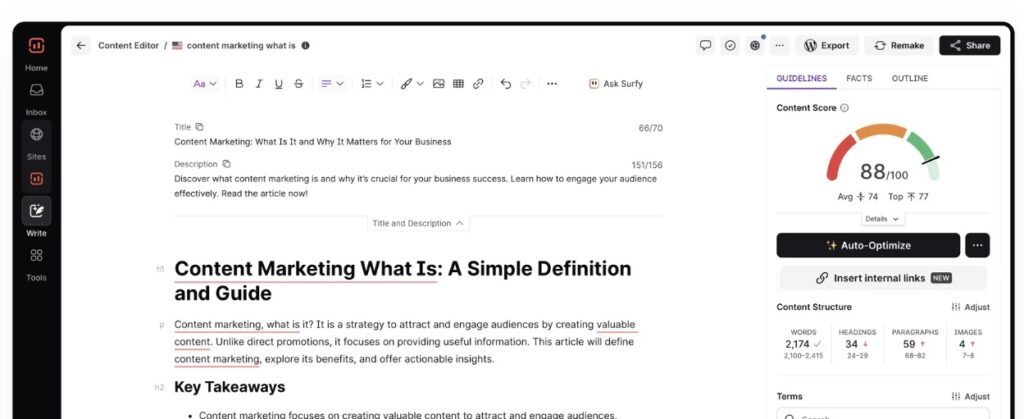Click the Content Score info icon
Screen dimensions: 1024x419
point(844,108)
